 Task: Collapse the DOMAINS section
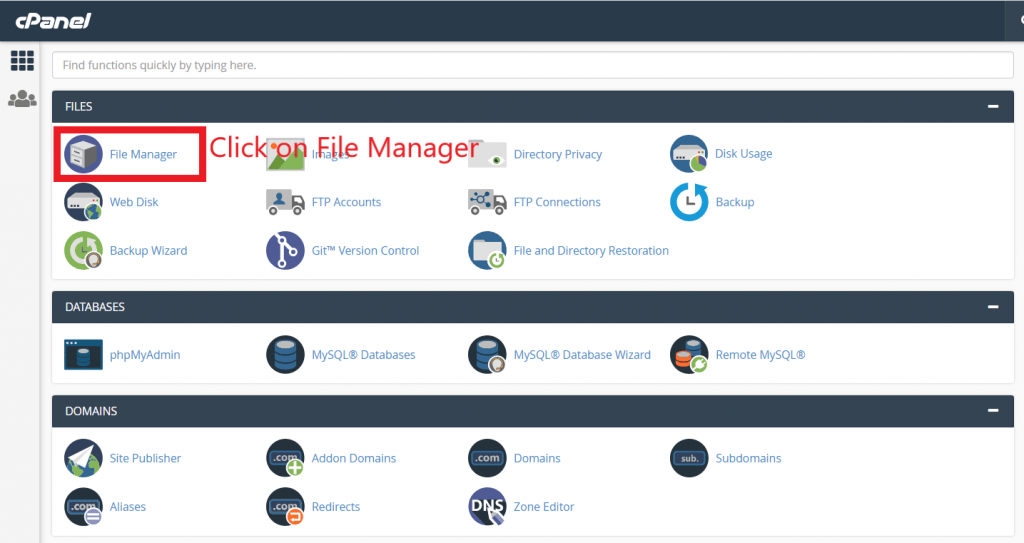tap(993, 411)
